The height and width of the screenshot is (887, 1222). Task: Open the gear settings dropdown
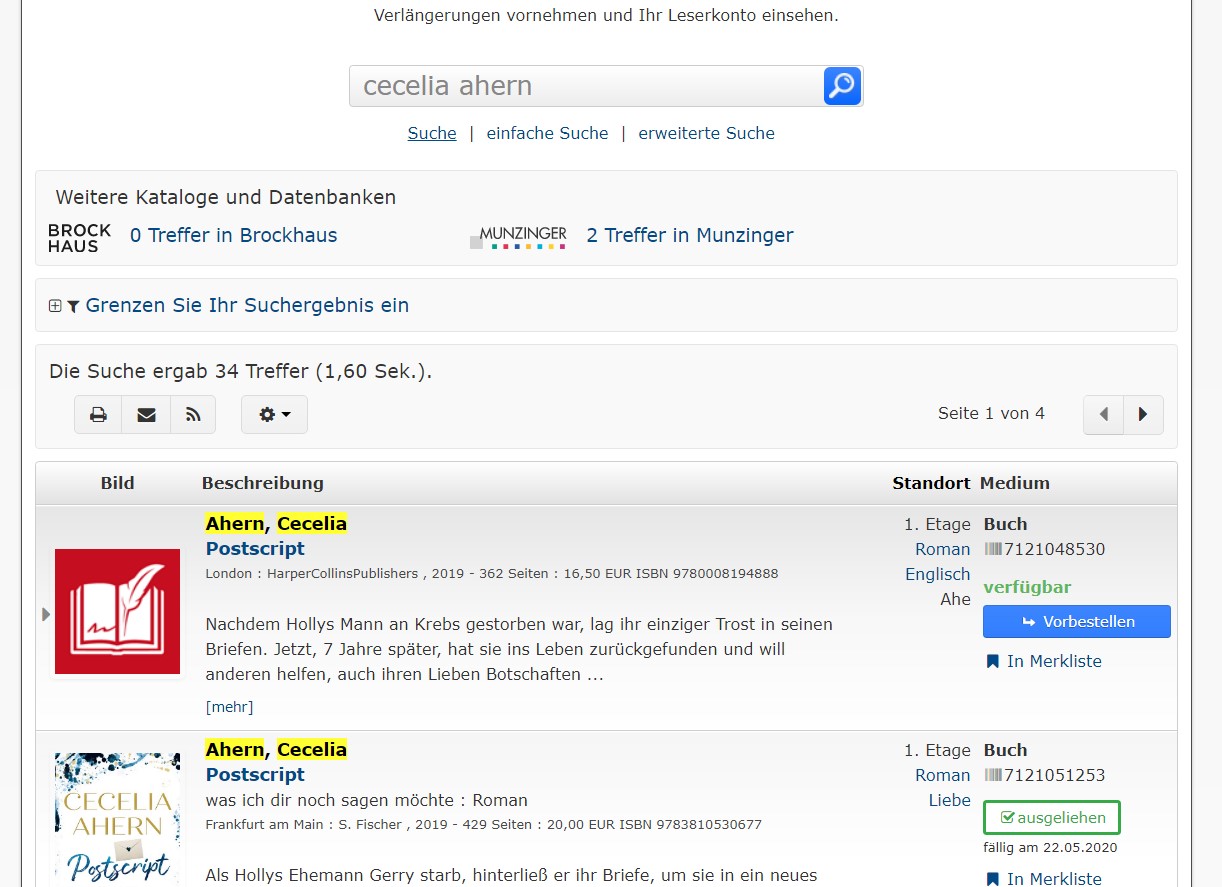click(x=274, y=415)
